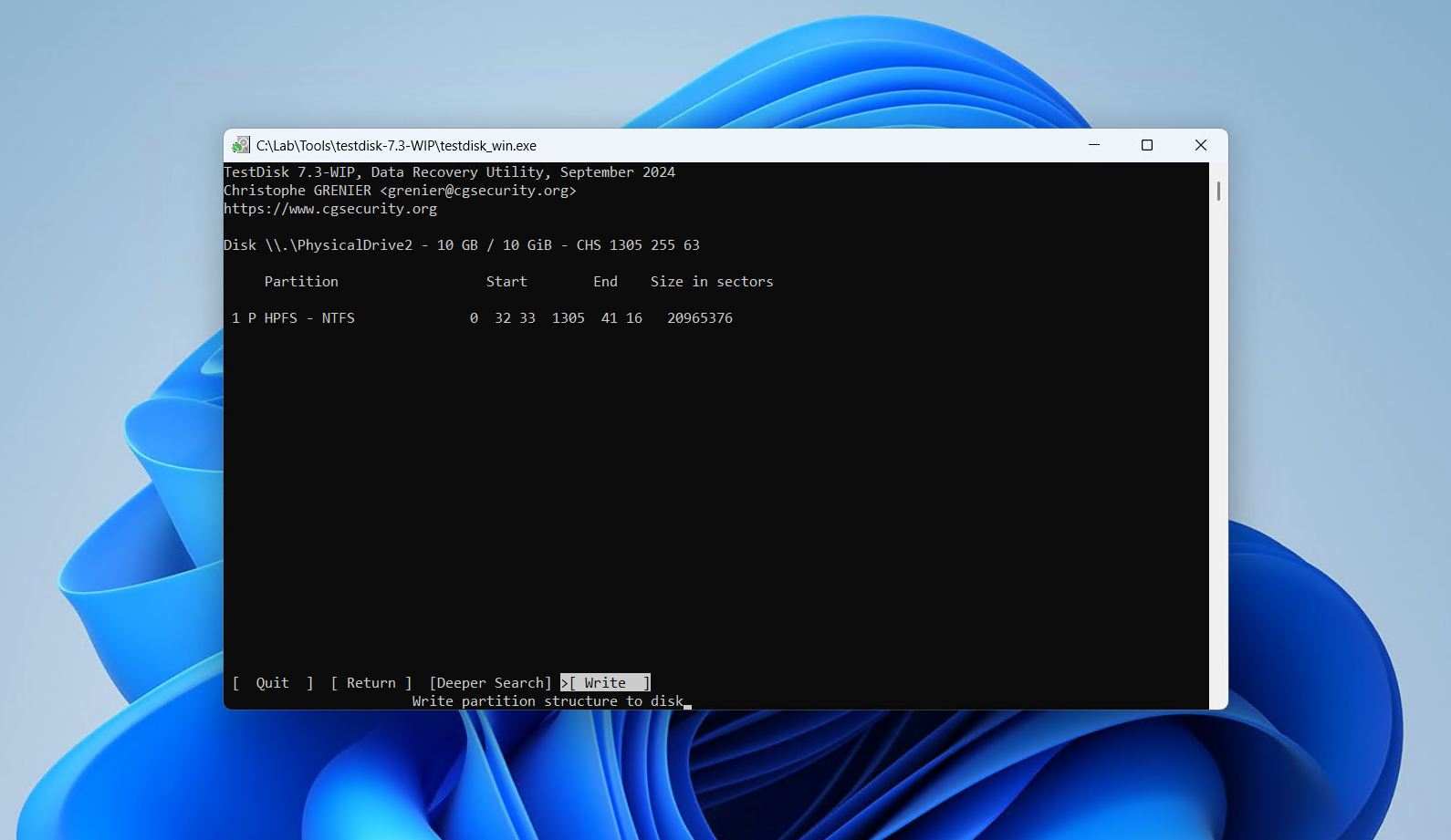Select the Return menu option
1451x840 pixels.
[x=371, y=683]
